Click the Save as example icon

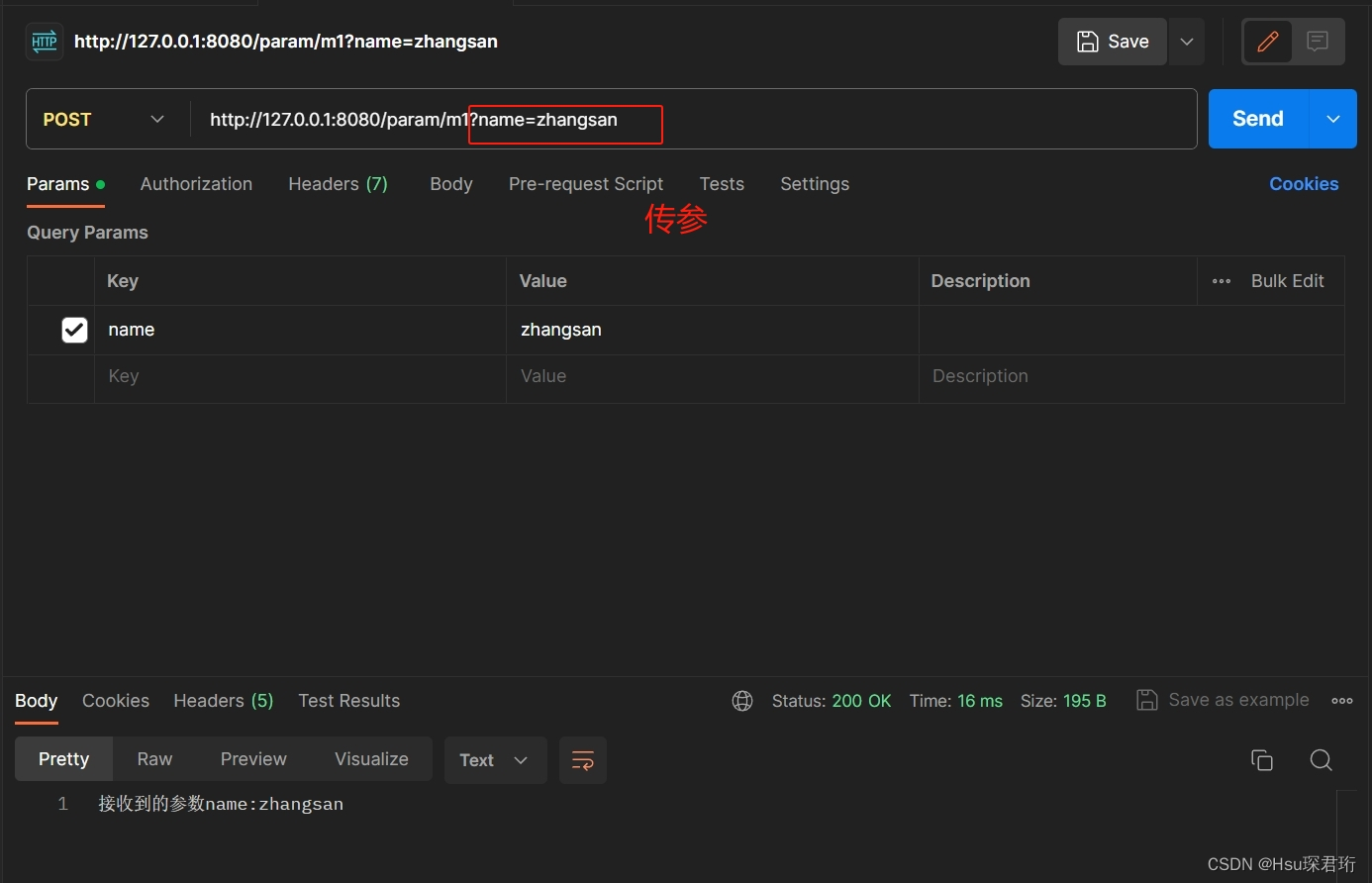[x=1146, y=700]
